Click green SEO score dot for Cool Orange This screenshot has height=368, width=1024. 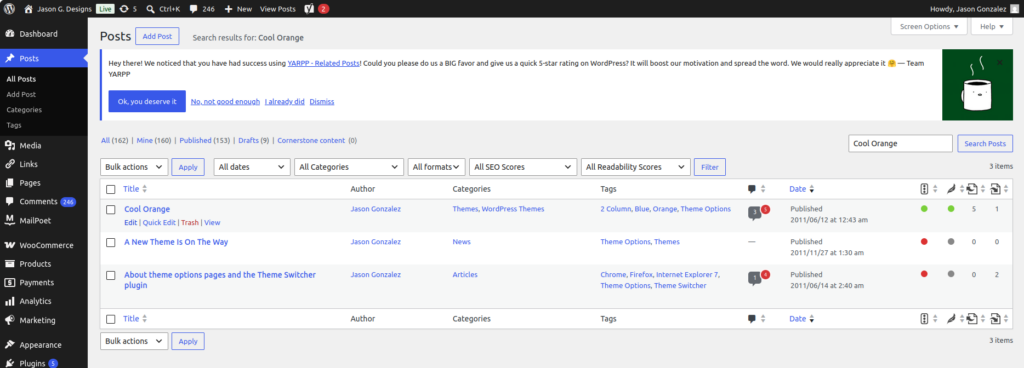pyautogui.click(x=924, y=209)
